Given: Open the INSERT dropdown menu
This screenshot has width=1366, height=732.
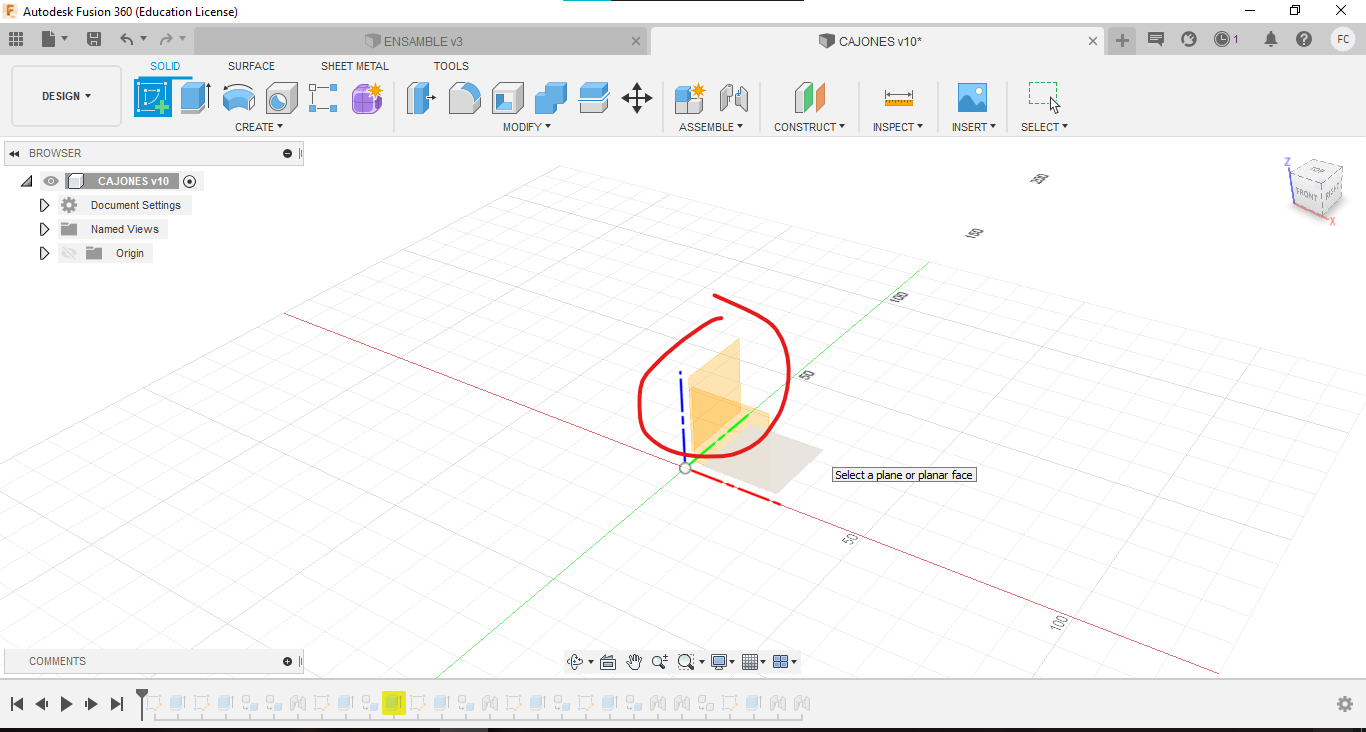Looking at the screenshot, I should (974, 127).
